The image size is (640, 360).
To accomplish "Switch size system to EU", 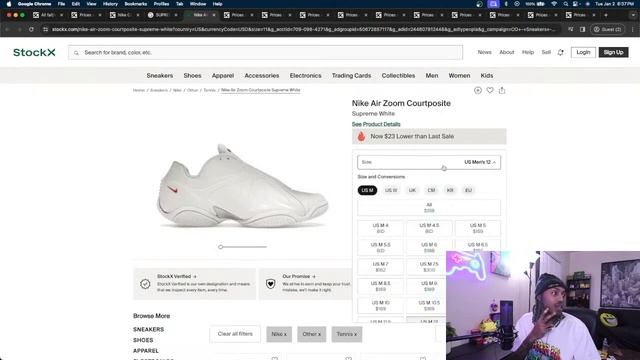I will [x=468, y=190].
